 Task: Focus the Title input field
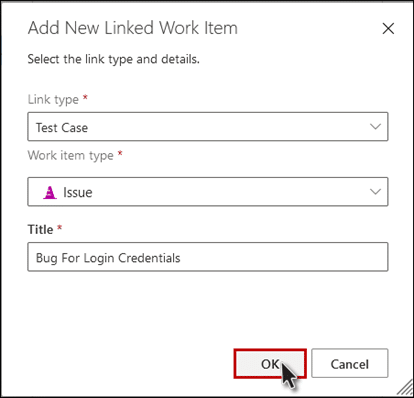[x=208, y=257]
